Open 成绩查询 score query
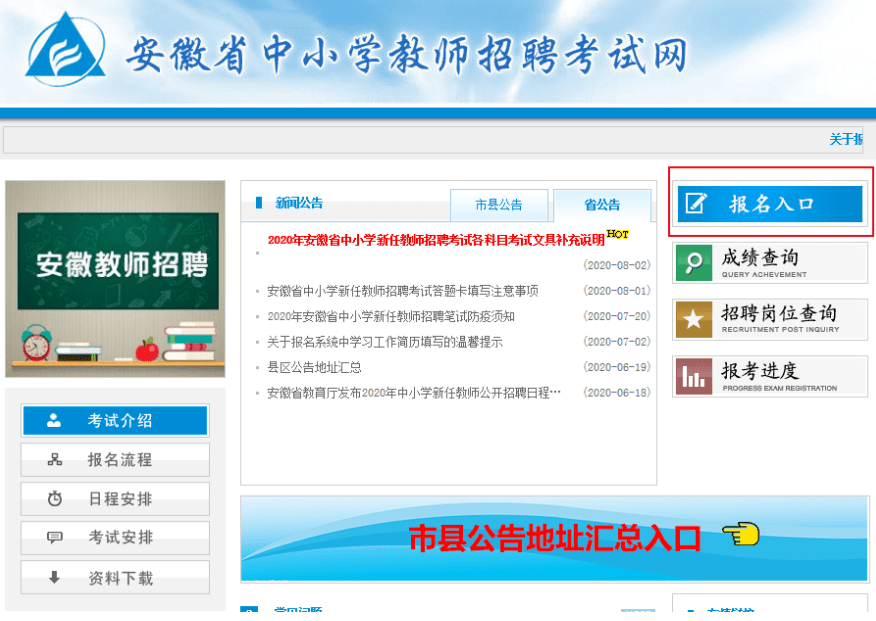This screenshot has width=876, height=621. (770, 263)
